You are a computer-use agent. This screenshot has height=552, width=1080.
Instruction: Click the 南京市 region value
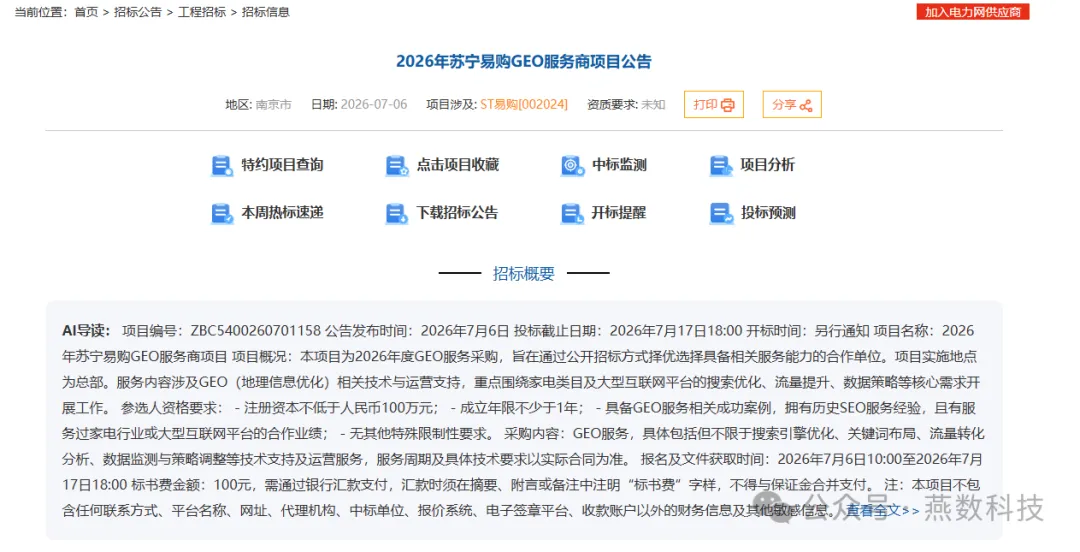[273, 104]
